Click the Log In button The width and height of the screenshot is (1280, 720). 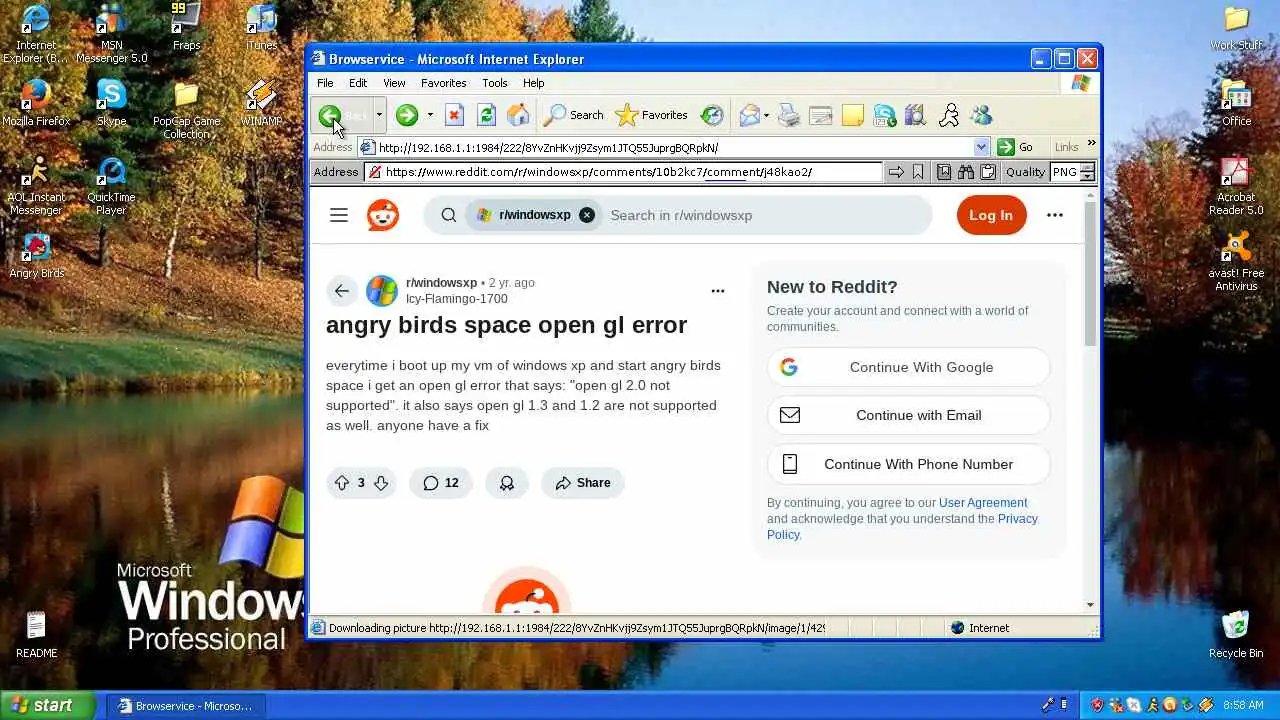pos(991,215)
